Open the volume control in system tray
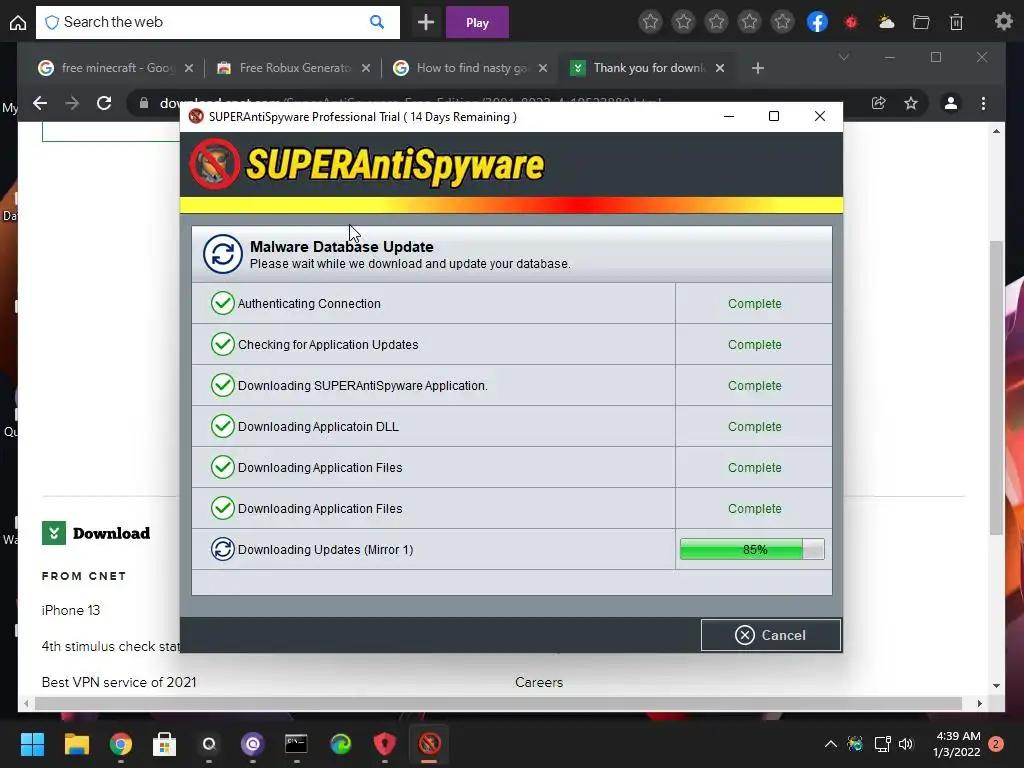Screen dimensions: 1024x768 (906, 744)
